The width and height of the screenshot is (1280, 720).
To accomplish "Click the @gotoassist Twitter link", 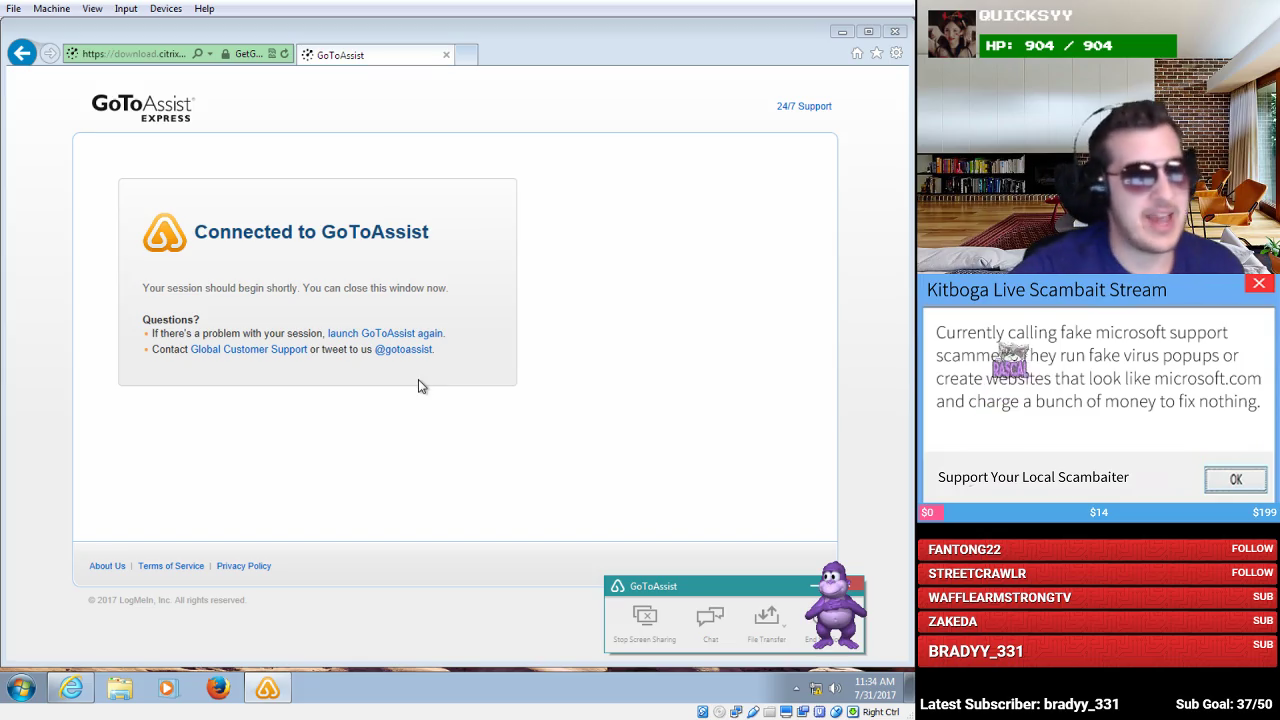I will 403,350.
